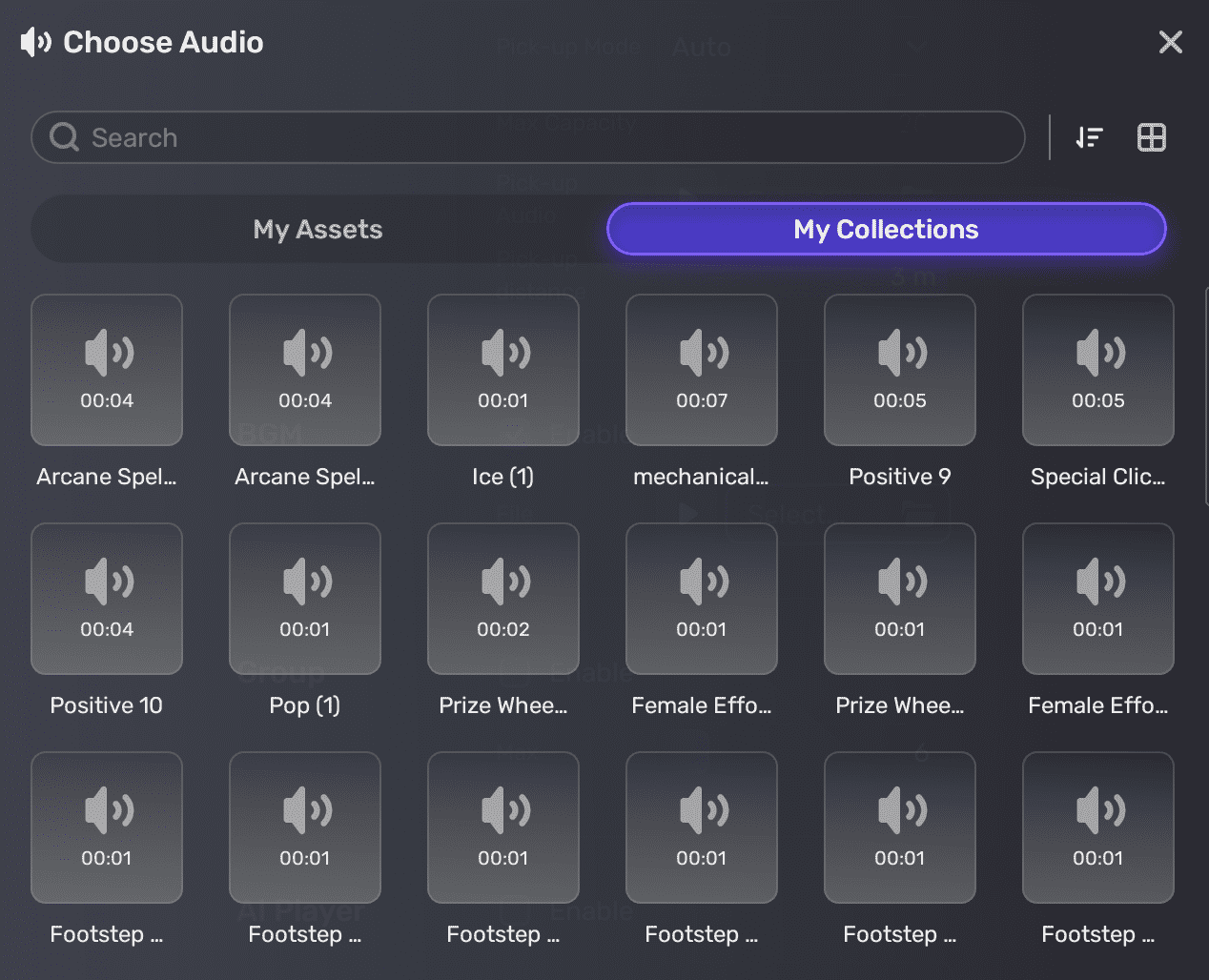Select the My Collections tab
This screenshot has width=1209, height=980.
point(885,229)
